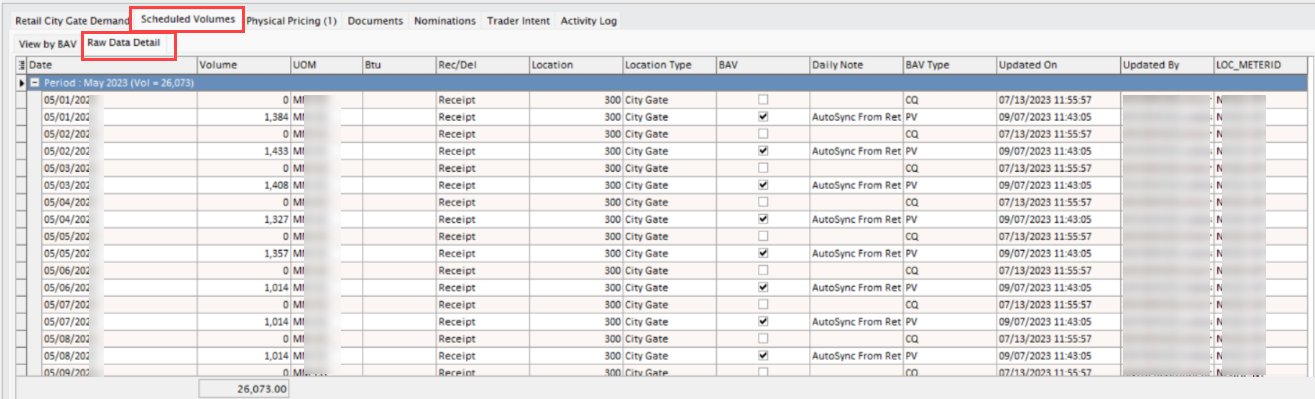Image resolution: width=1315 pixels, height=399 pixels.
Task: Click the Updated By column header
Action: coord(1167,65)
